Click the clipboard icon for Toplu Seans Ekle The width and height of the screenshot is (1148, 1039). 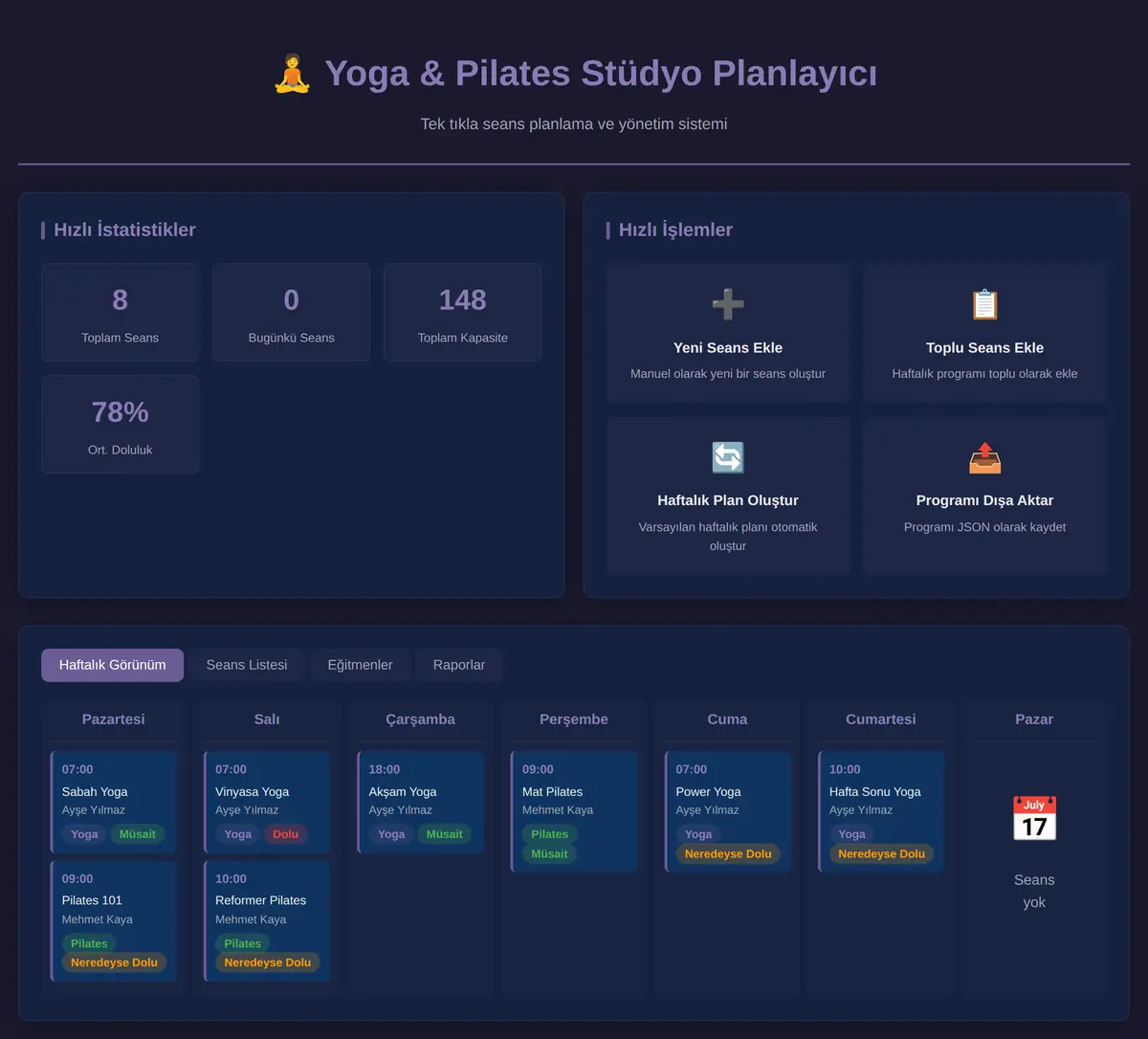984,305
